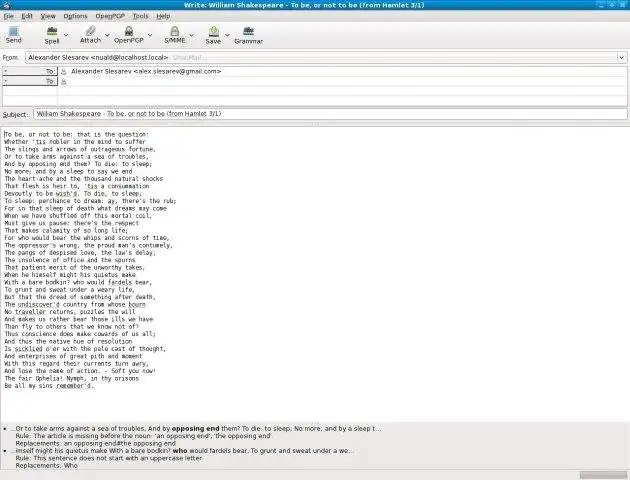This screenshot has width=630, height=480.
Task: Open the Edit menu
Action: (27, 16)
